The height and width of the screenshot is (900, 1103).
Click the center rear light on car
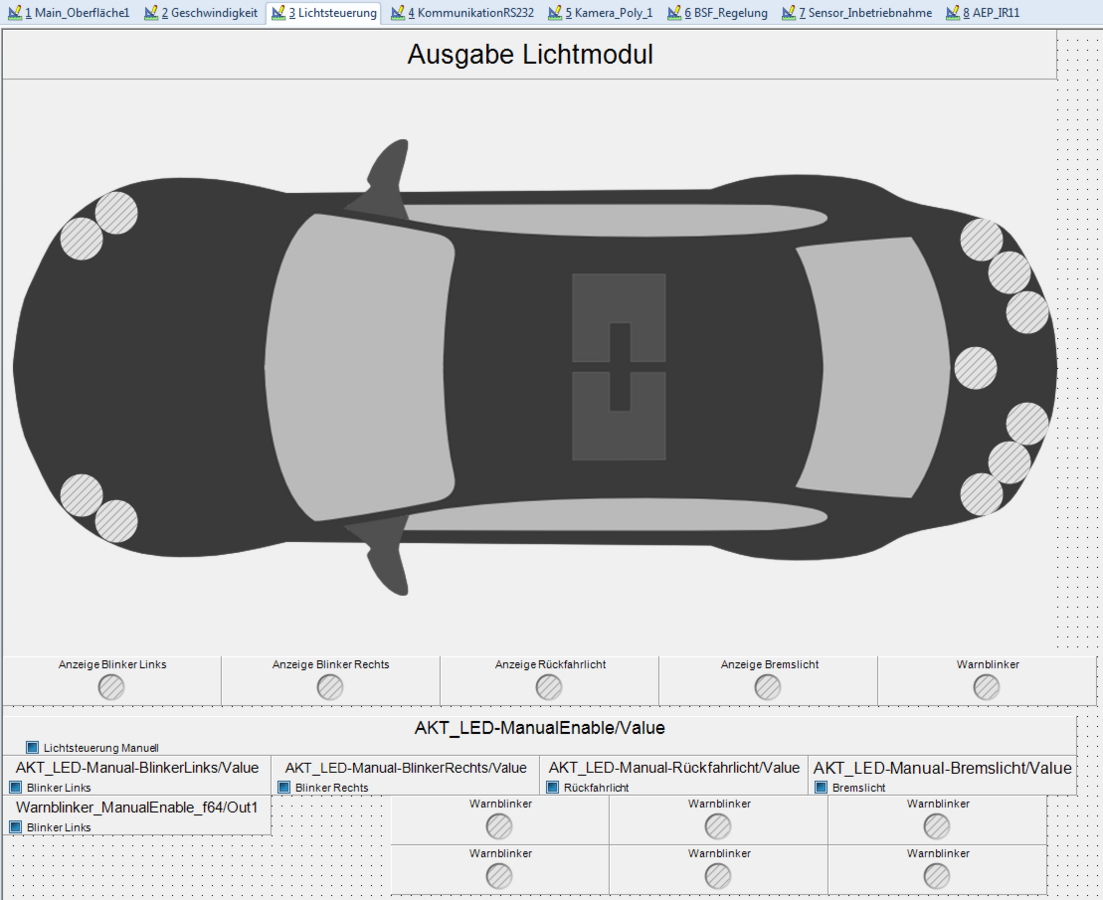coord(975,368)
